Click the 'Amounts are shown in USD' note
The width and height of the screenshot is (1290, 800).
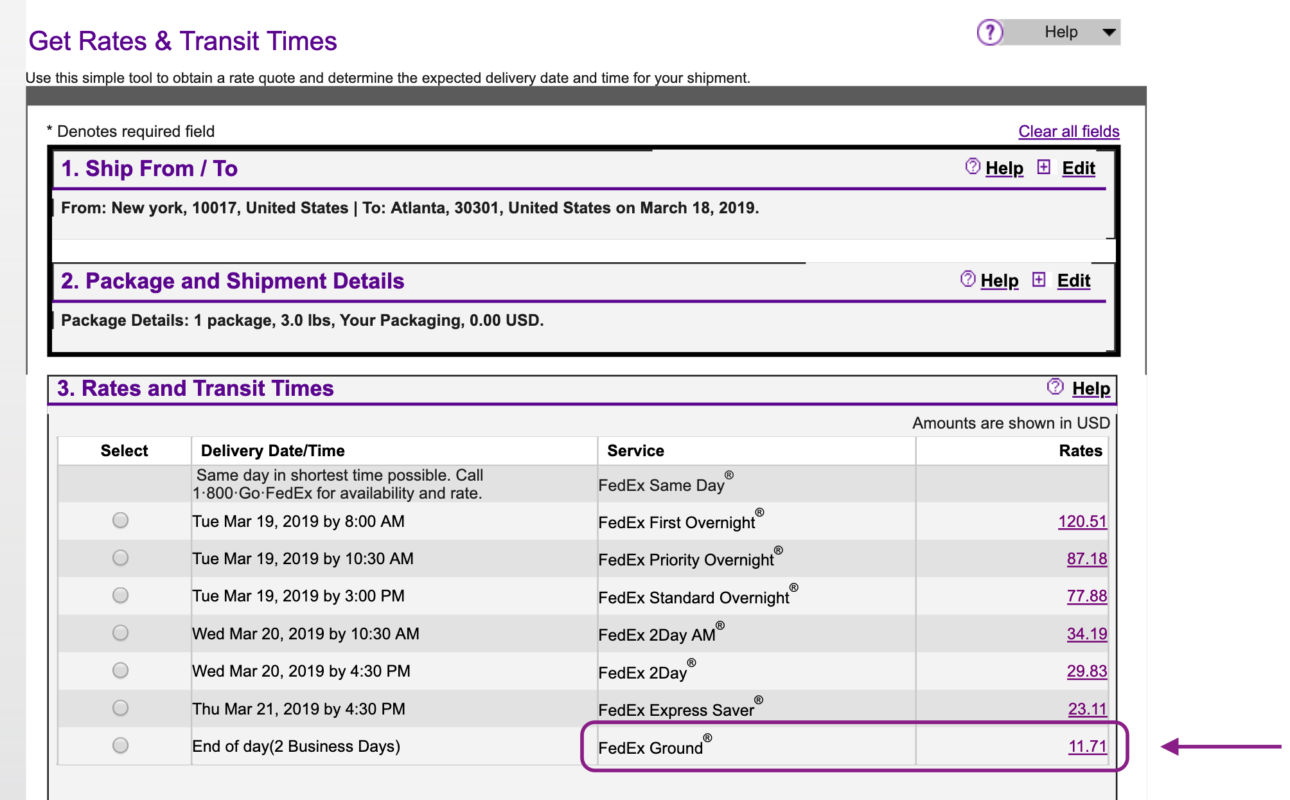1011,423
